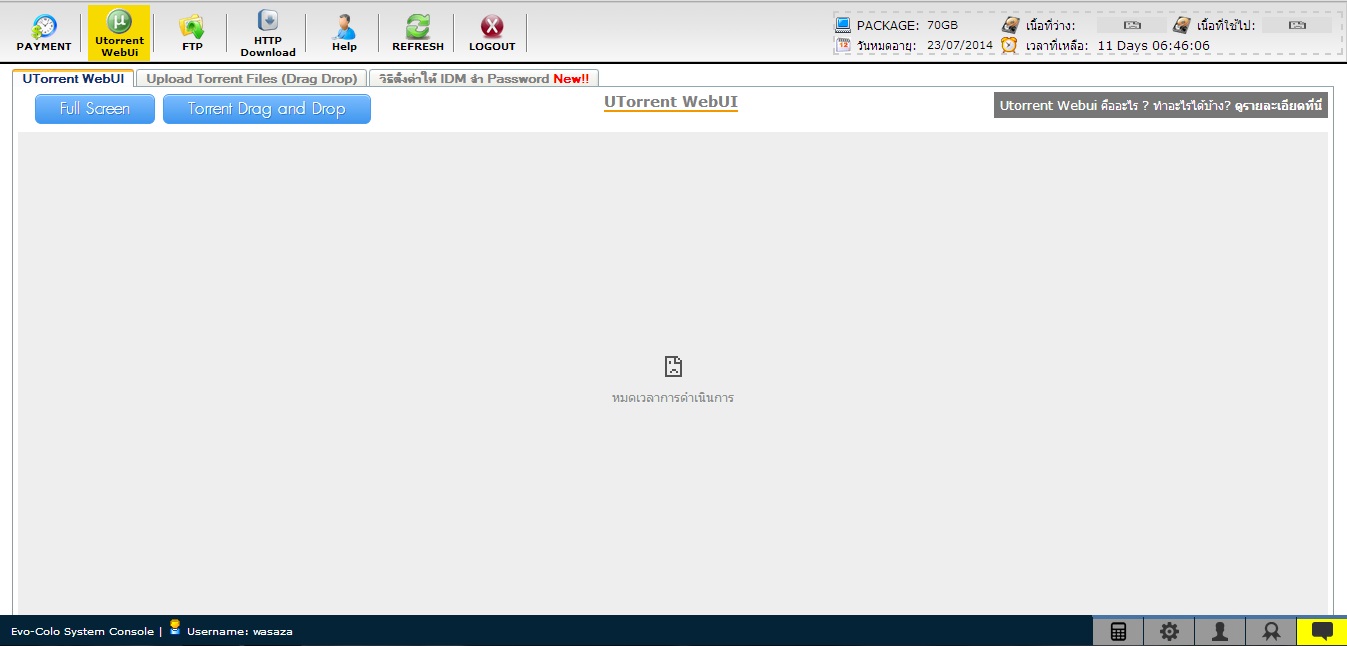
Task: Open the award ribbon icon in bottom bar
Action: pos(1271,631)
